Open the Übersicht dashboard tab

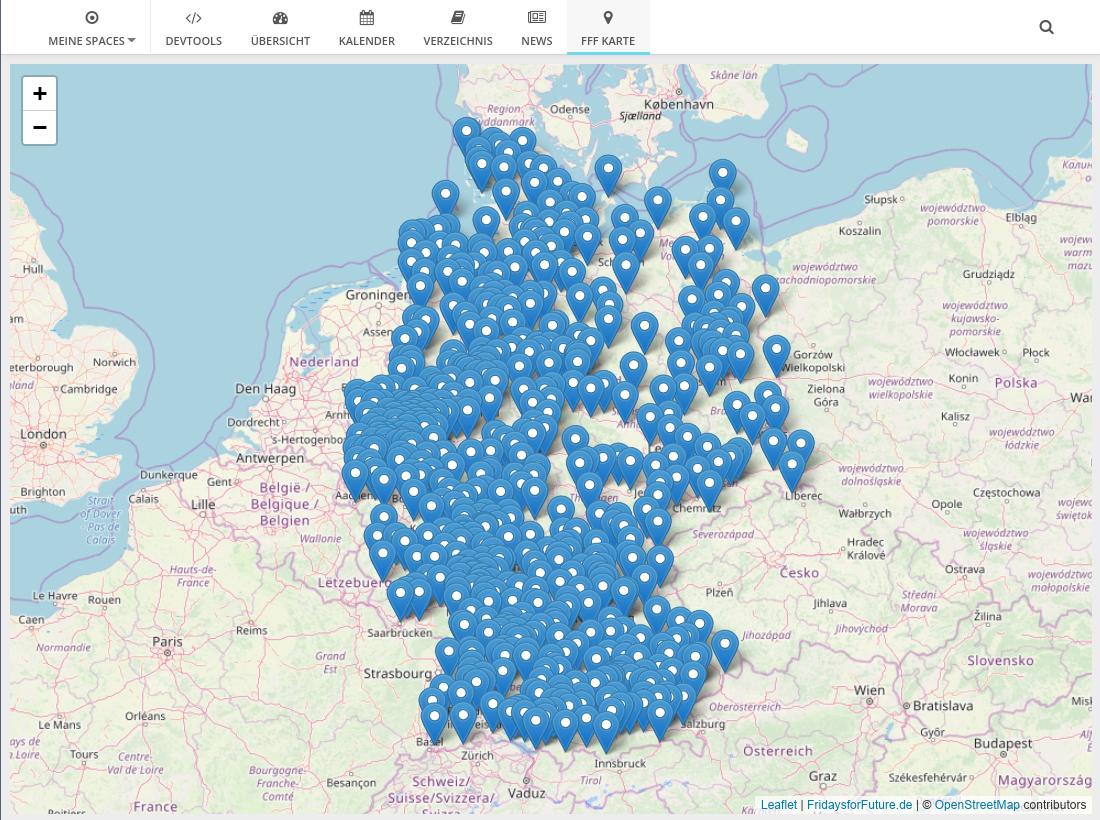pos(280,28)
